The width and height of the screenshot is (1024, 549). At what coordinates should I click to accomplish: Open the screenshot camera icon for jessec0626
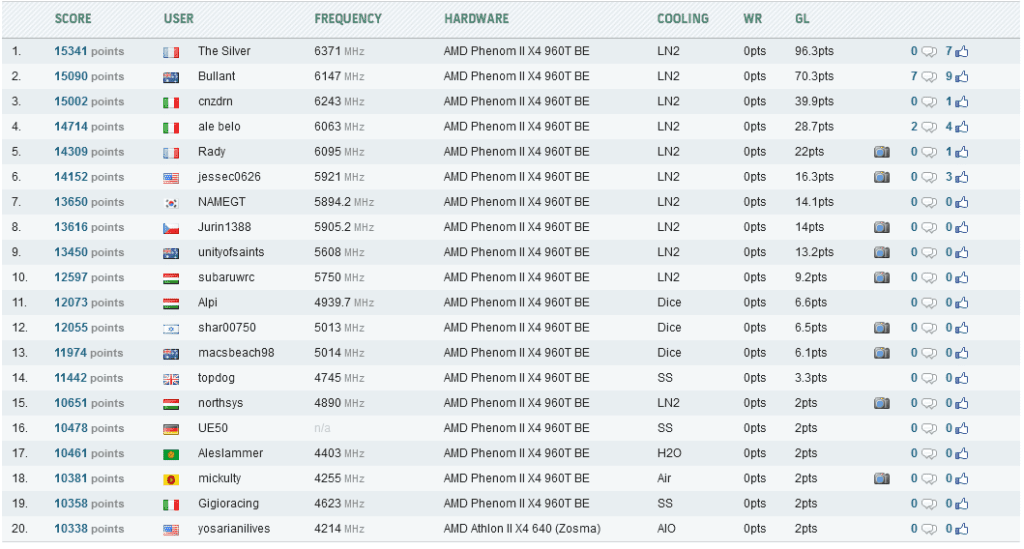[x=882, y=177]
